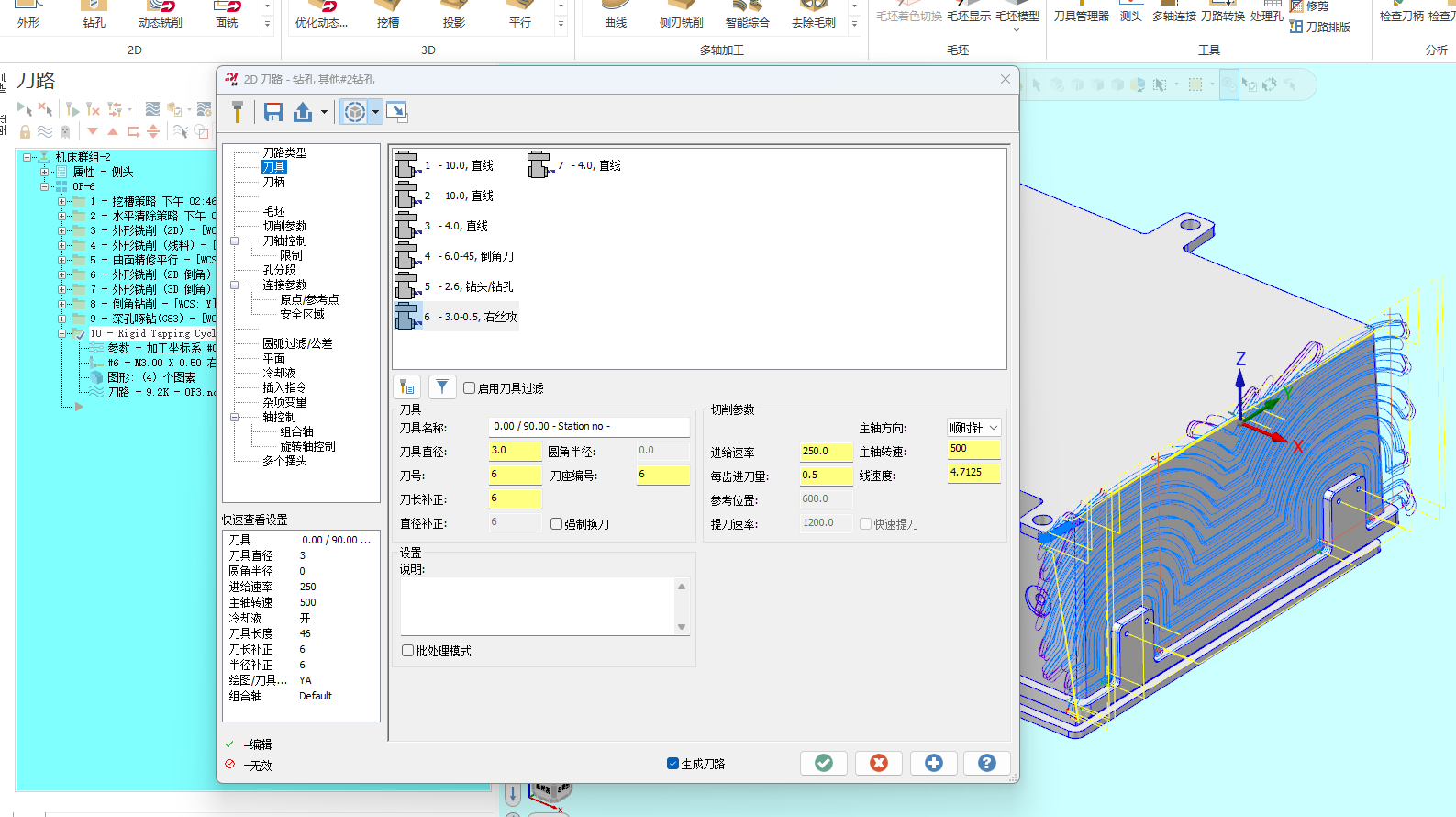Image resolution: width=1456 pixels, height=817 pixels.
Task: Click the regenerate dirty operations icon
Action: click(93, 109)
